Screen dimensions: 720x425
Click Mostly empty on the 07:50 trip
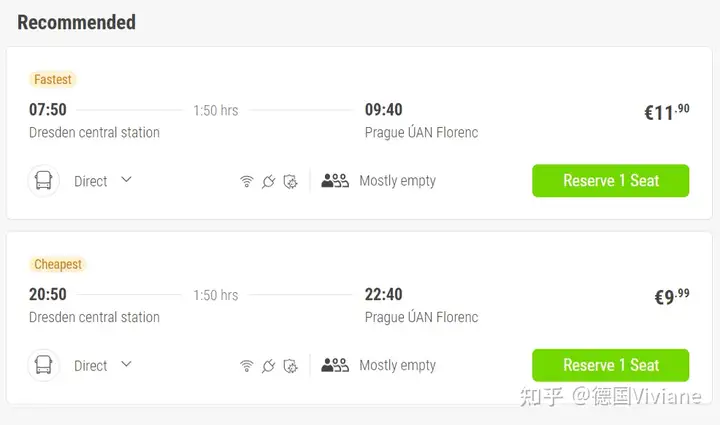(x=397, y=181)
